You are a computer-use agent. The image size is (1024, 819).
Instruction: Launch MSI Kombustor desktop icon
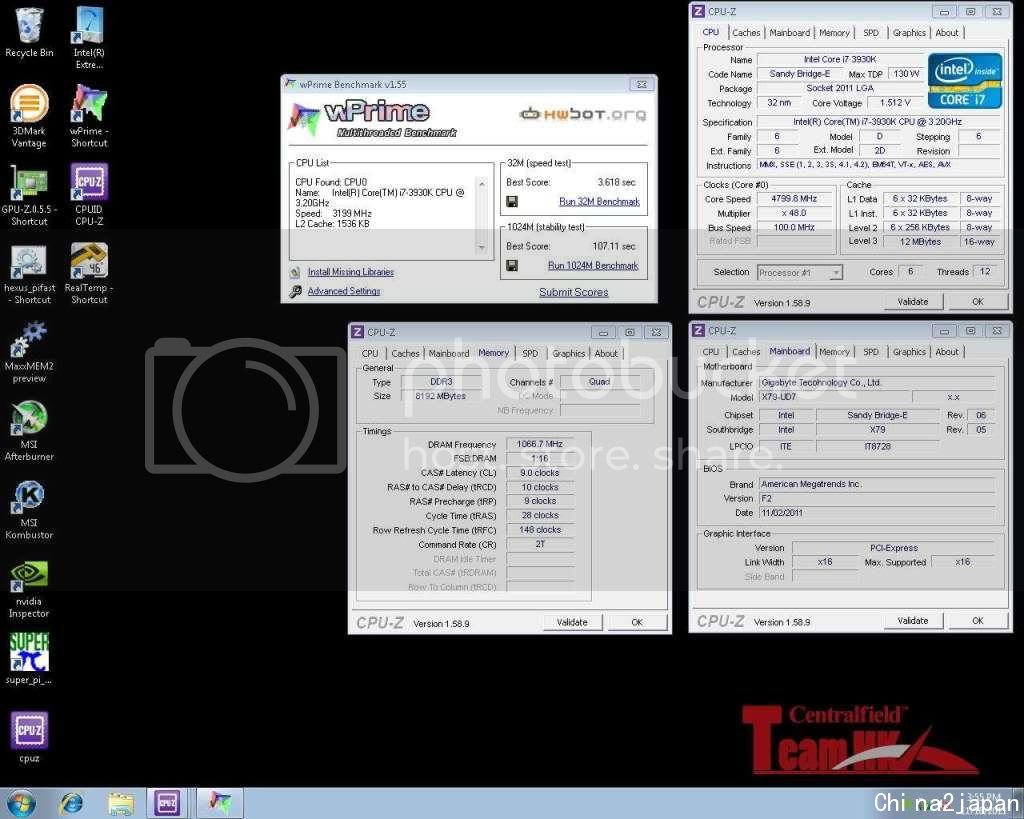point(29,509)
